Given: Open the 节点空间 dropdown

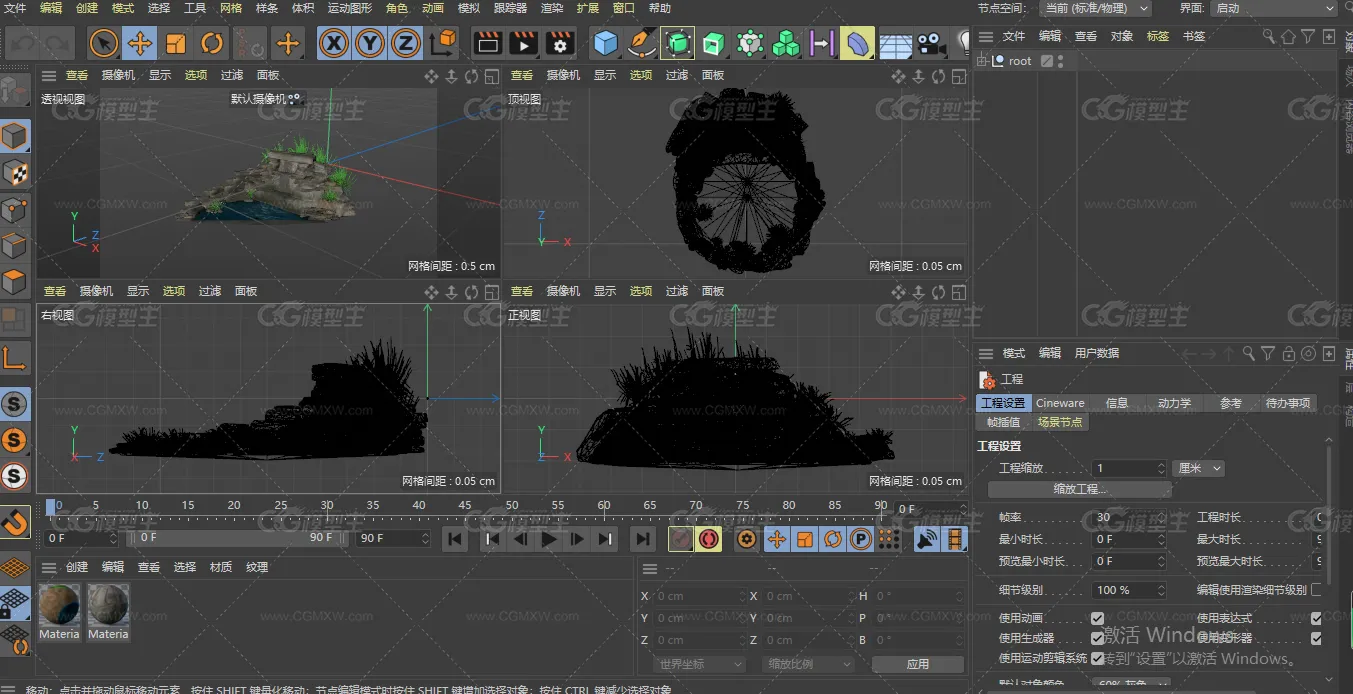Looking at the screenshot, I should pyautogui.click(x=1096, y=8).
